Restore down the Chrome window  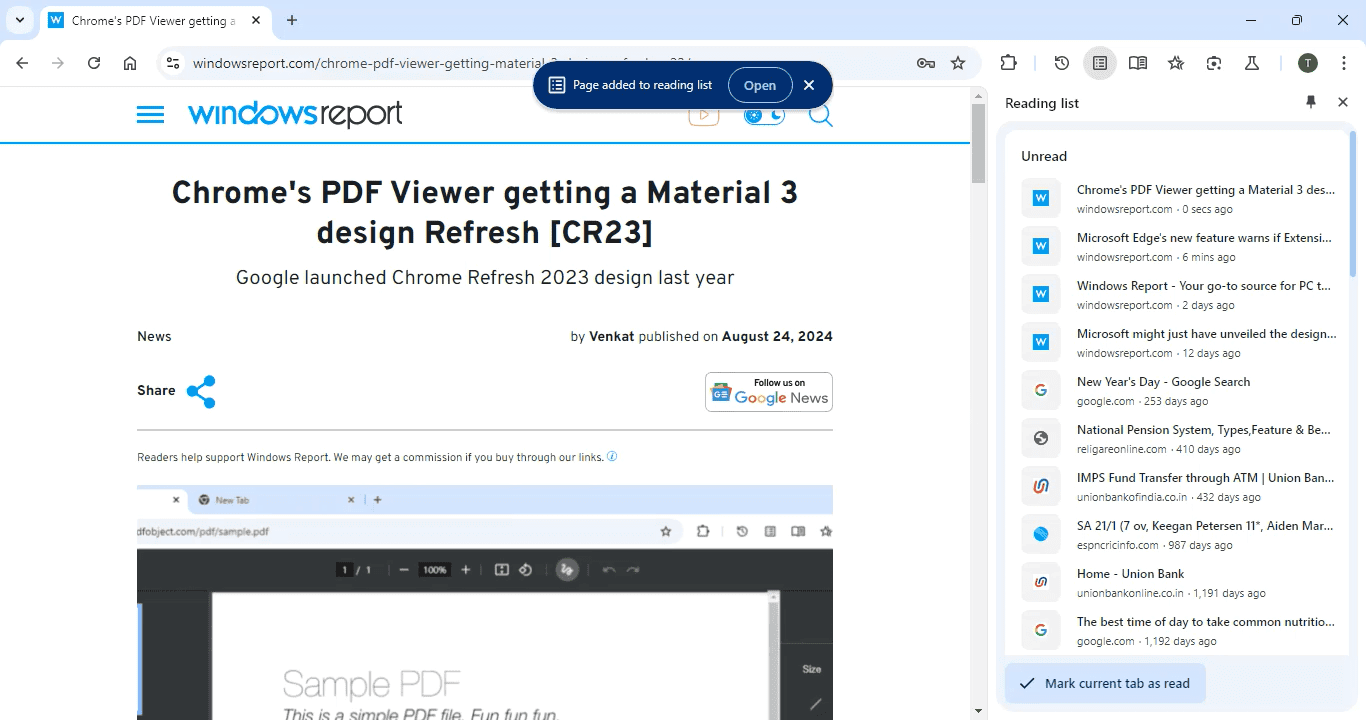(1297, 20)
